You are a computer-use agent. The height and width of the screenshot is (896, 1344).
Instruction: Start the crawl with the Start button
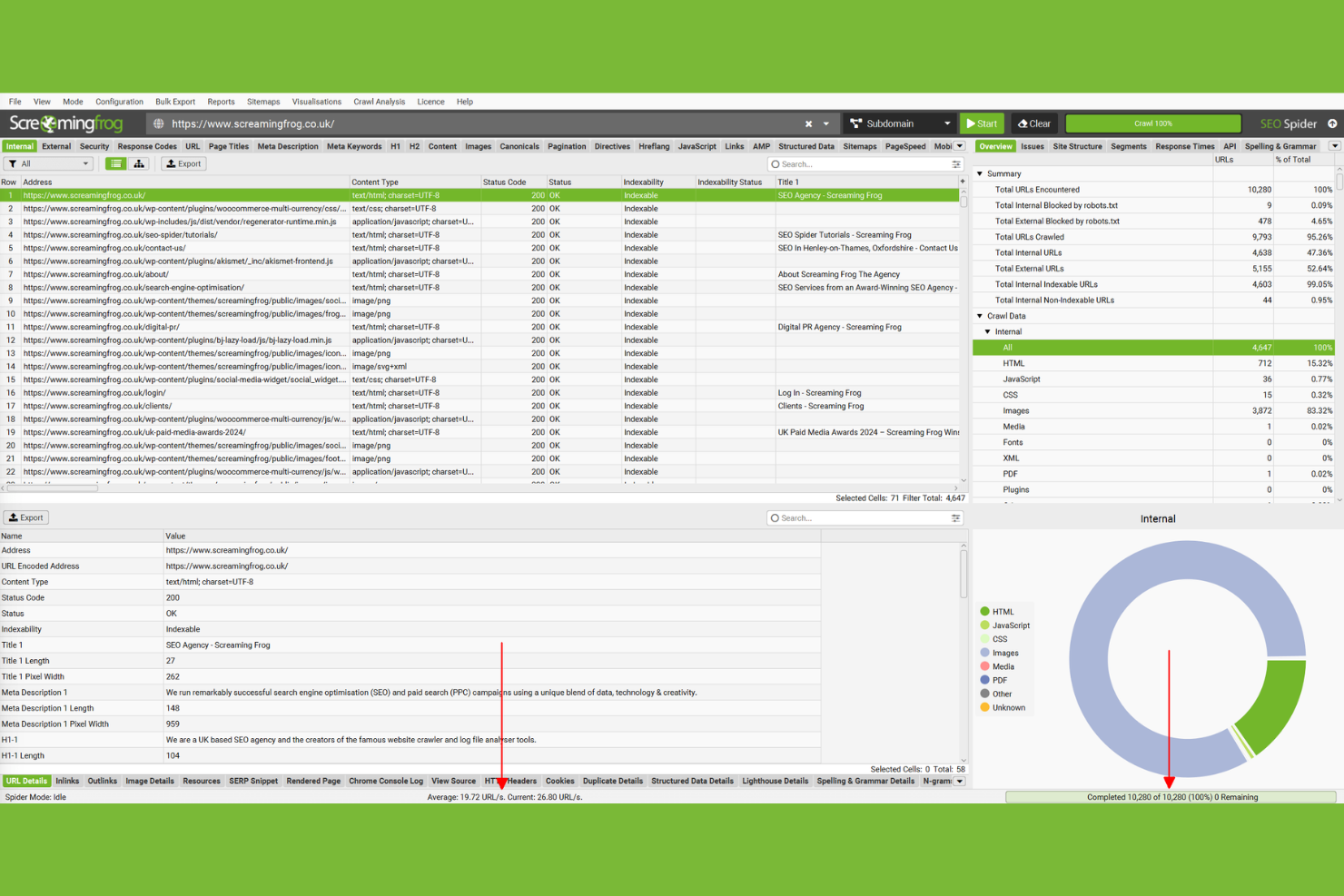pos(982,123)
